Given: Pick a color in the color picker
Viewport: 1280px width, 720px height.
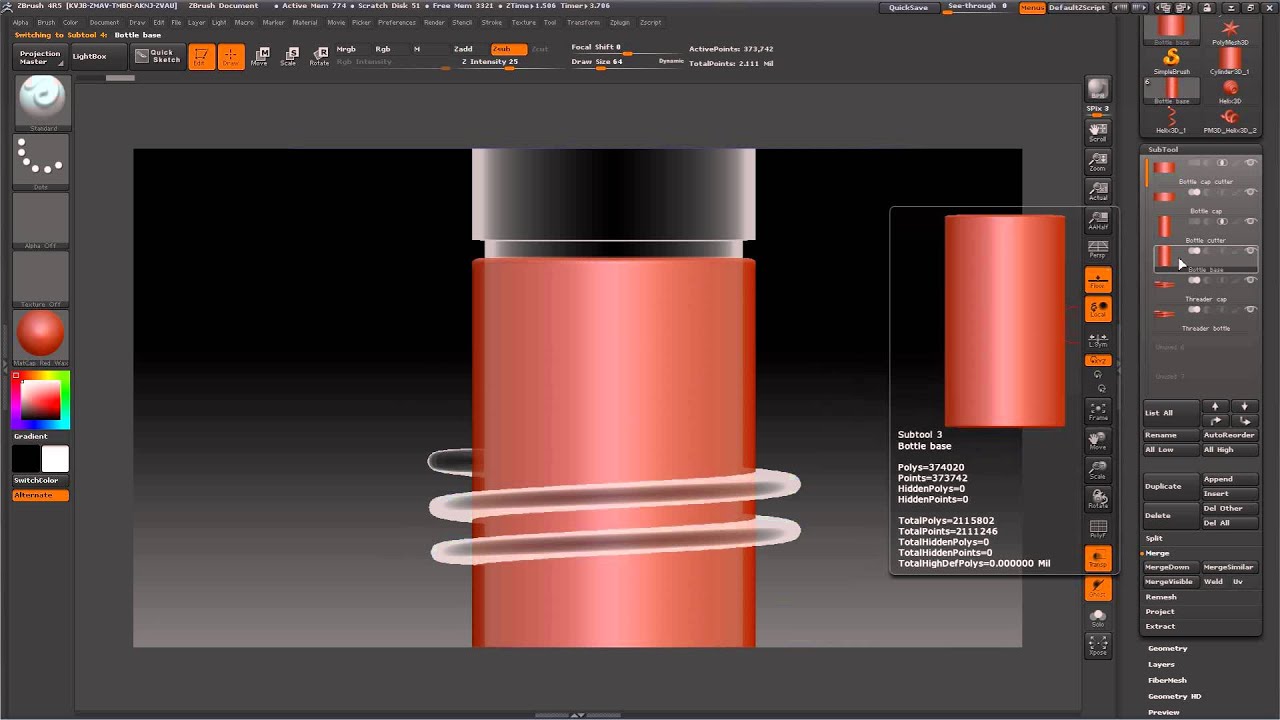Looking at the screenshot, I should click(41, 400).
